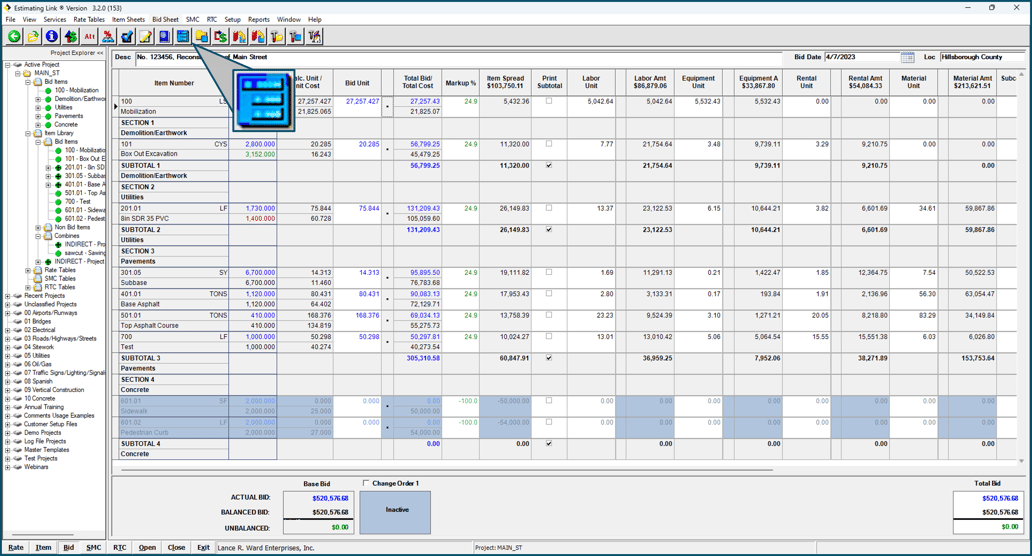Click the Loc Hillsborough County field
Image resolution: width=1032 pixels, height=556 pixels.
981,57
